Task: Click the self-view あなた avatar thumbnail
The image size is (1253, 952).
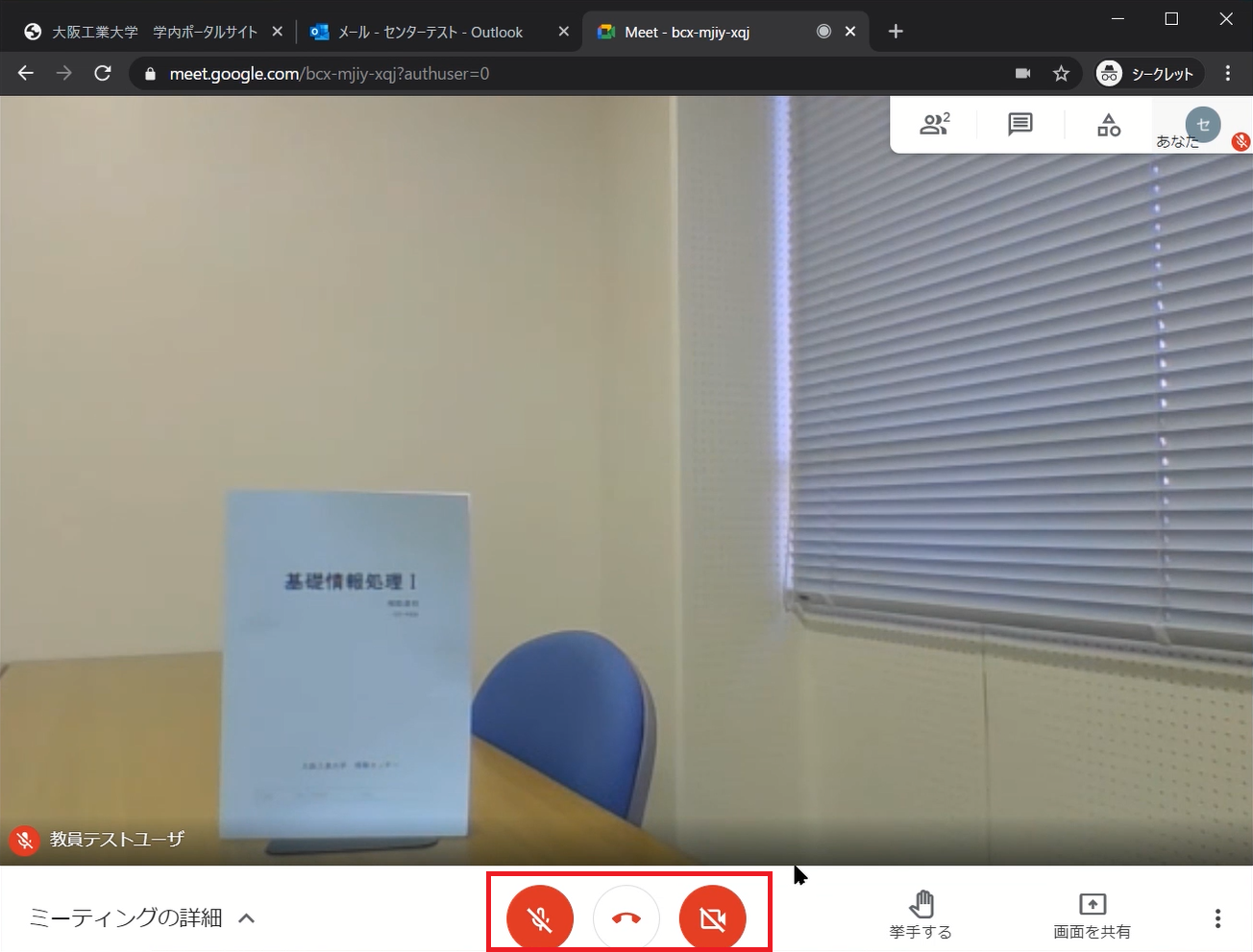Action: tap(1202, 125)
